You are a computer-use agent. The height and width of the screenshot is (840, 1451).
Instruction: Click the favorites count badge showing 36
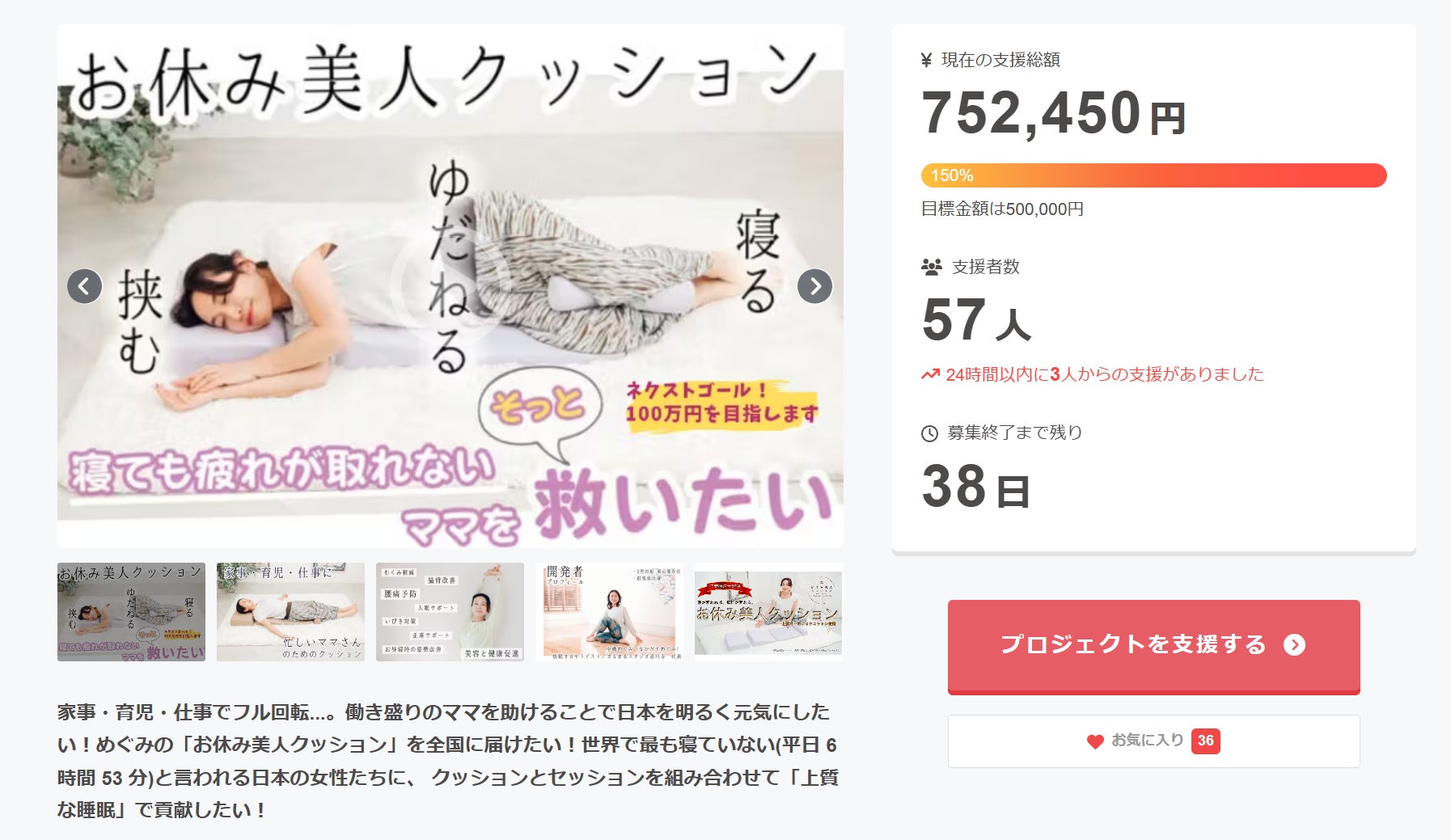[1205, 741]
